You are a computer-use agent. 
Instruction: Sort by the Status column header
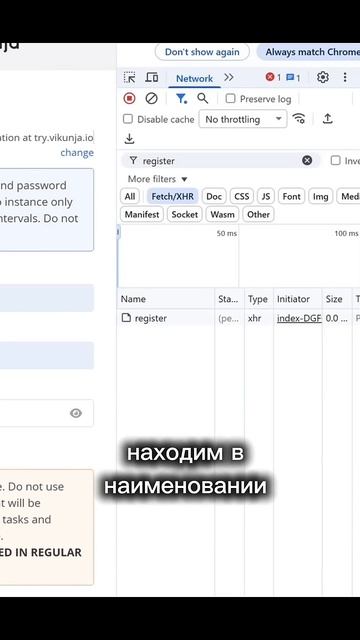point(229,299)
